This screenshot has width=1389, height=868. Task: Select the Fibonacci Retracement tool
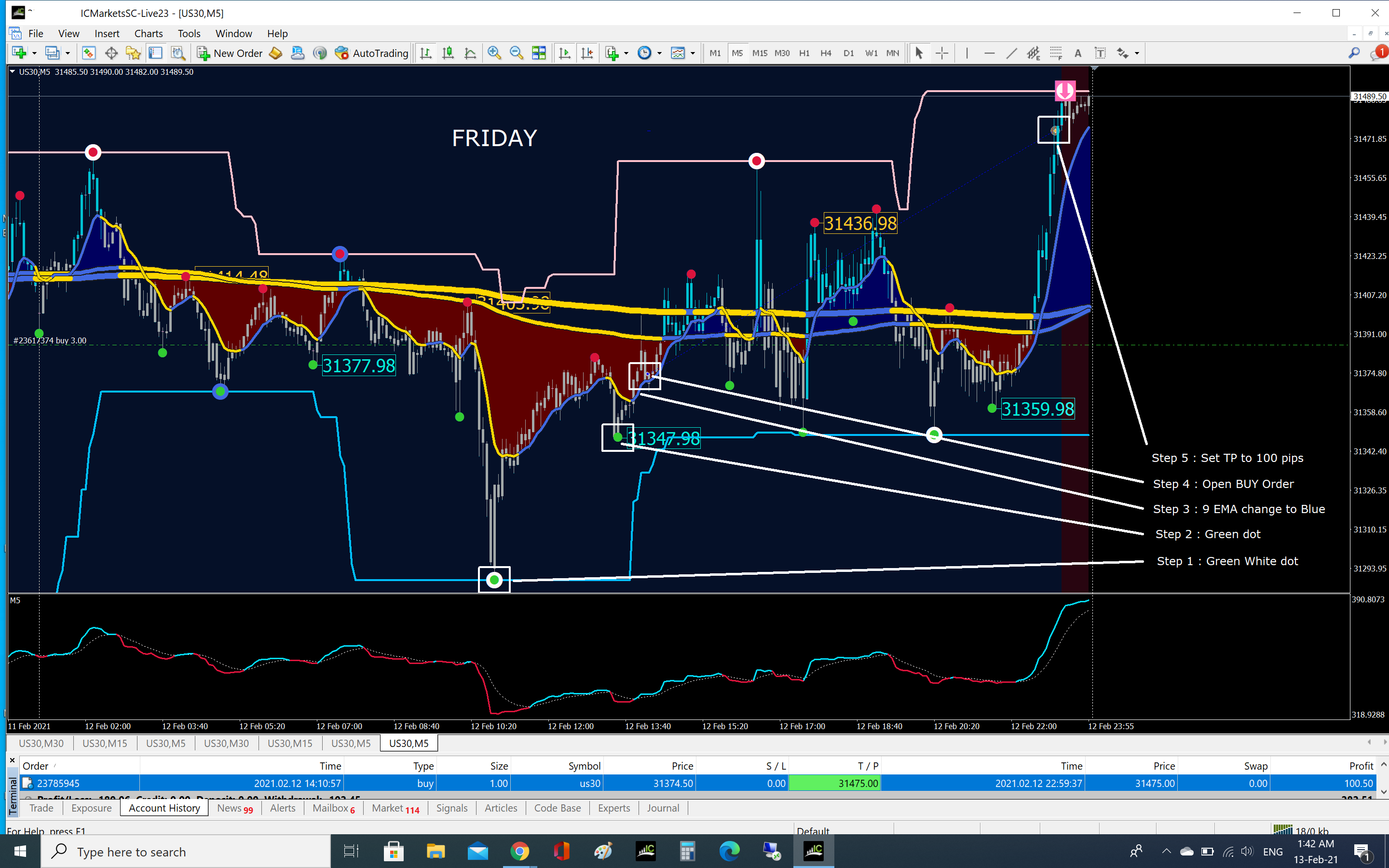1056,54
